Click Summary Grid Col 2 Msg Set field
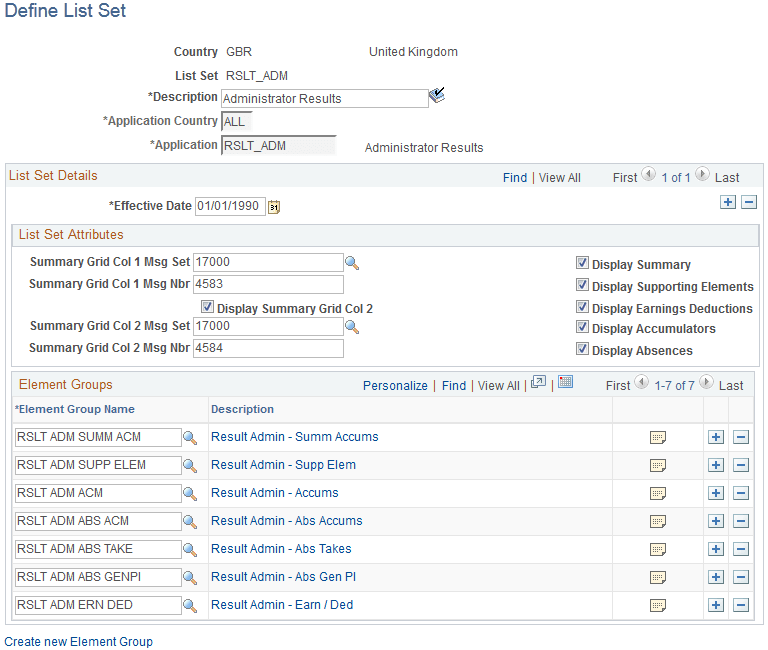The image size is (768, 650). pos(268,326)
